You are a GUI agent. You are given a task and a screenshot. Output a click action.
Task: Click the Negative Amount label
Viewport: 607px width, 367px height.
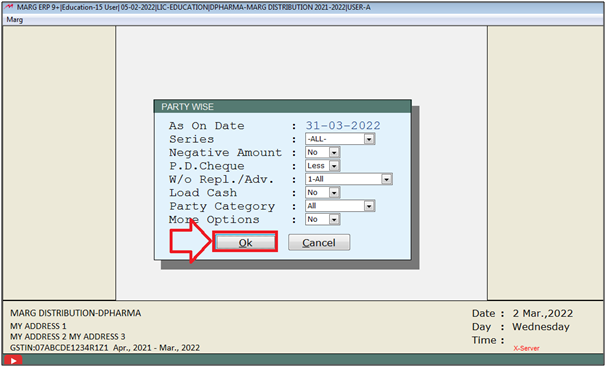coord(225,153)
